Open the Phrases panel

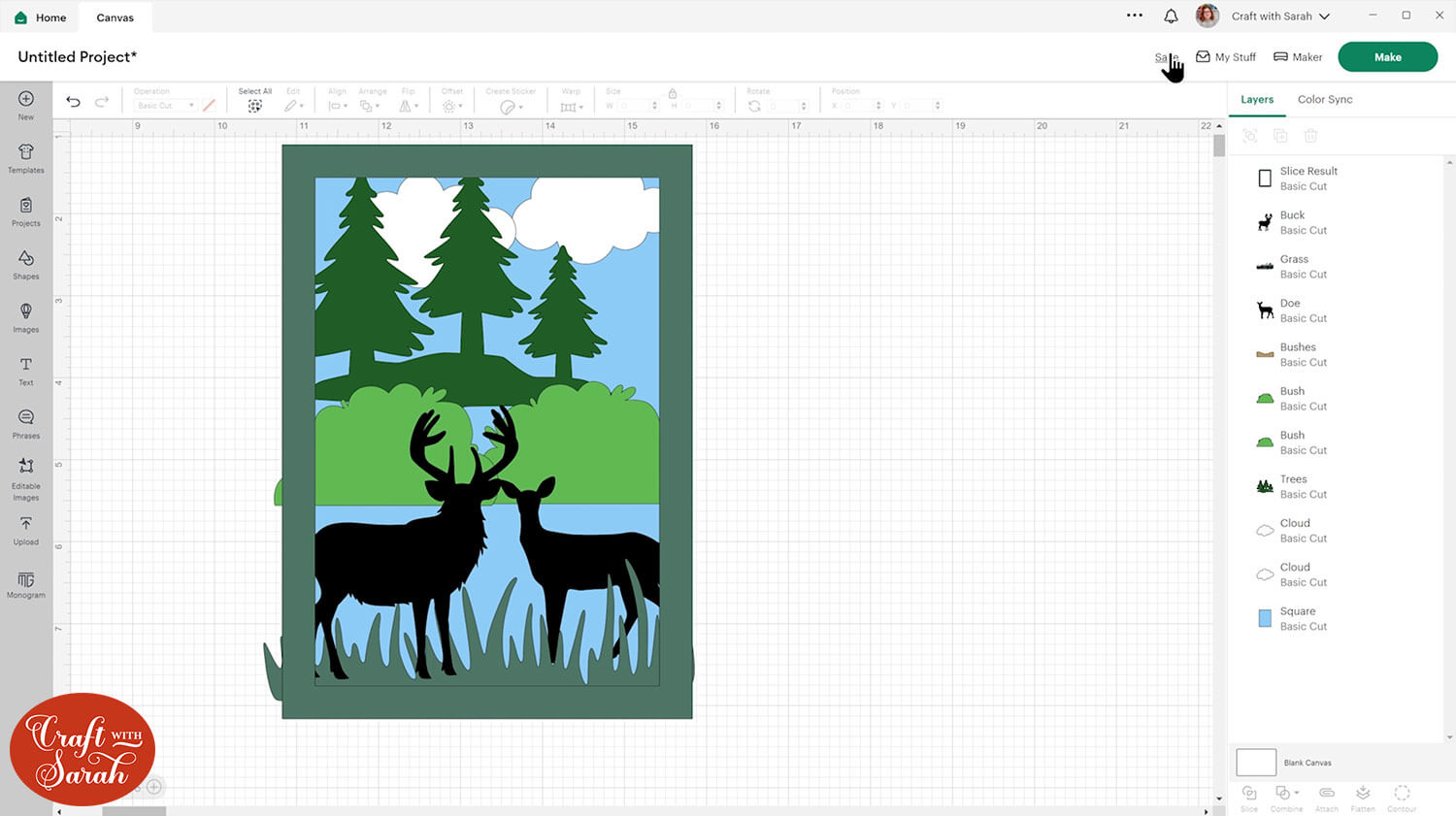(26, 423)
